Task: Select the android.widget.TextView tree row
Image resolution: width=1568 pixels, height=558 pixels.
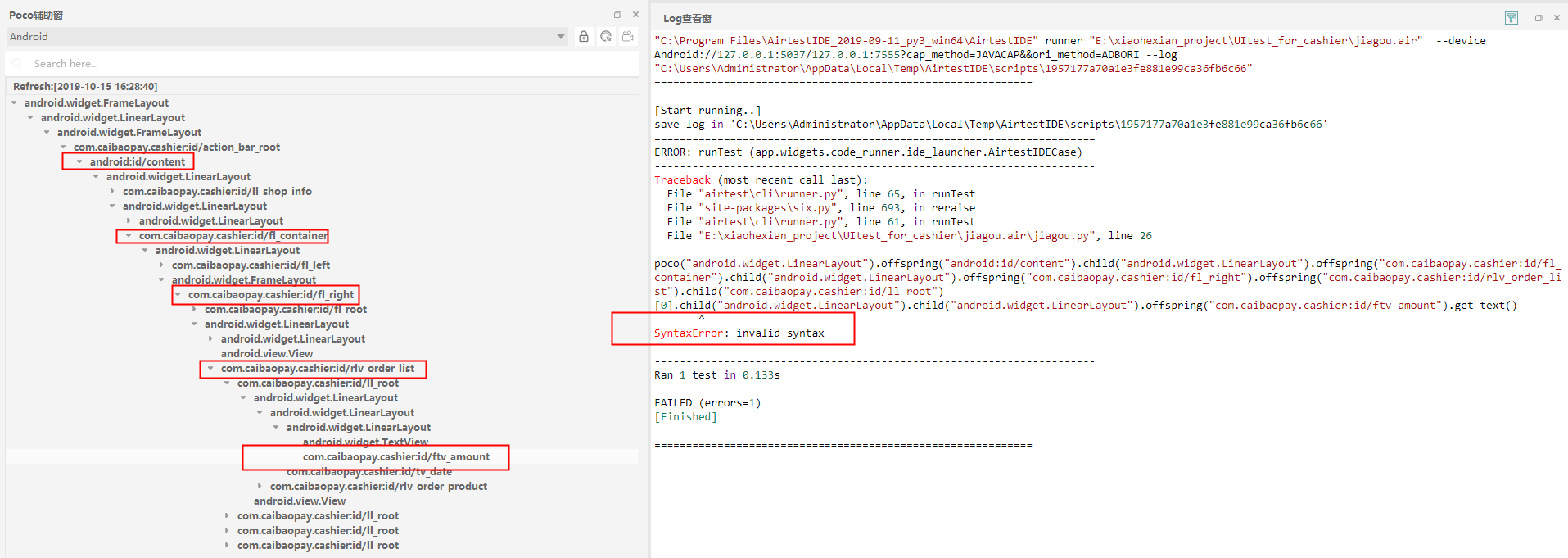Action: click(365, 442)
